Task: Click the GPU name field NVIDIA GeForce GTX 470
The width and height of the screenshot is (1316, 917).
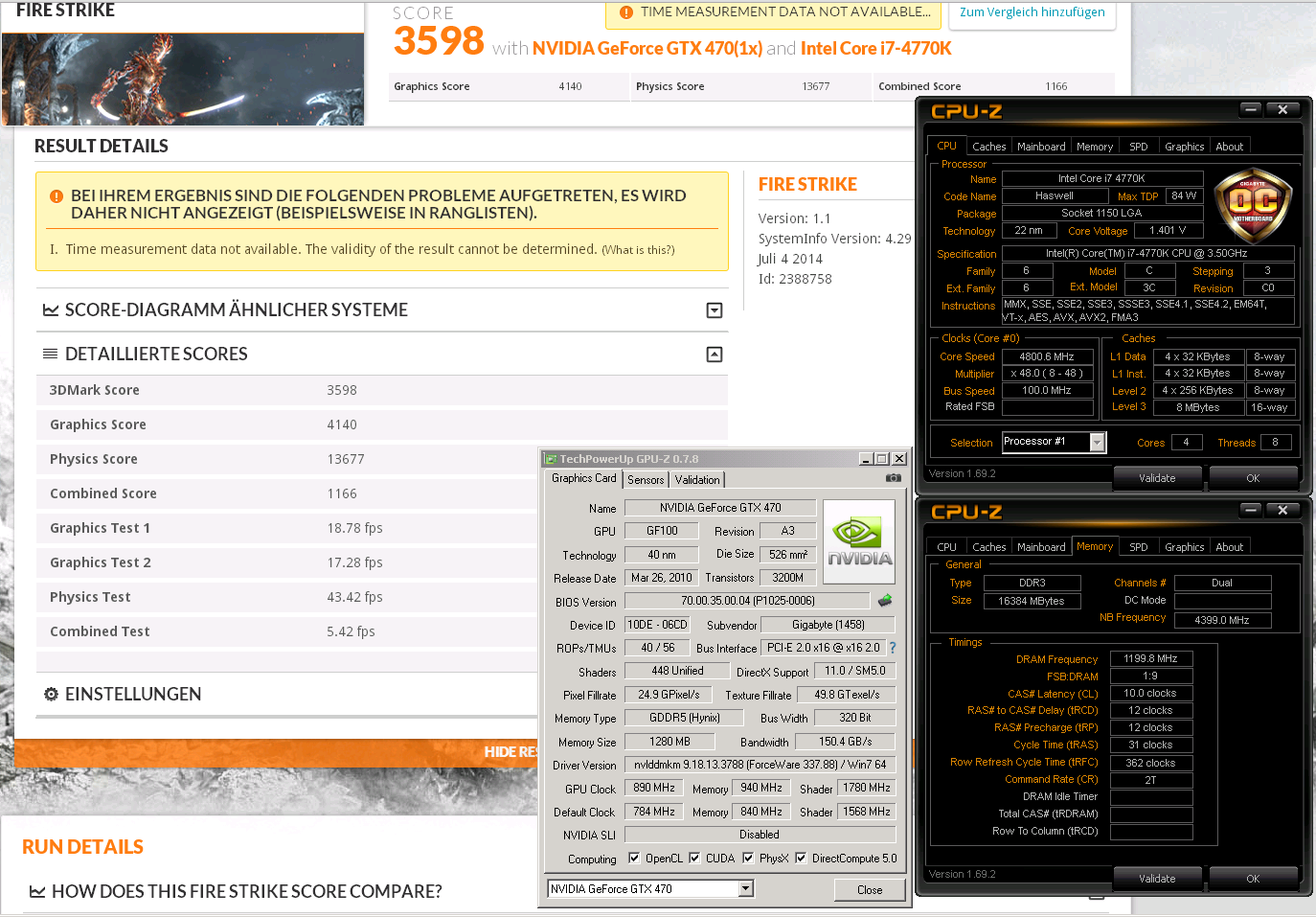Action: 720,508
